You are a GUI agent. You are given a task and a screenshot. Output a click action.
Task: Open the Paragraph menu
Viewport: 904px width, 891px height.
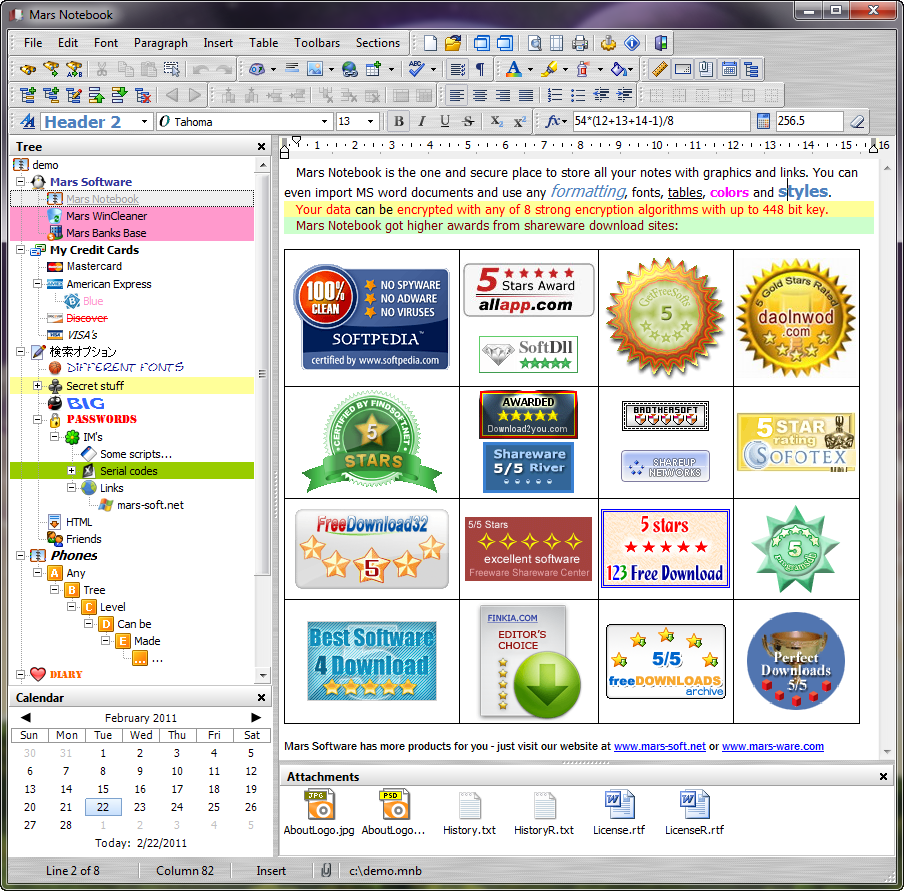(x=161, y=43)
